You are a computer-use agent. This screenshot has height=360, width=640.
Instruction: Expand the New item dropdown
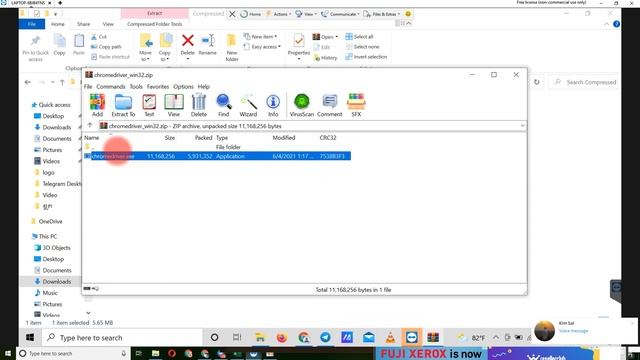260,36
